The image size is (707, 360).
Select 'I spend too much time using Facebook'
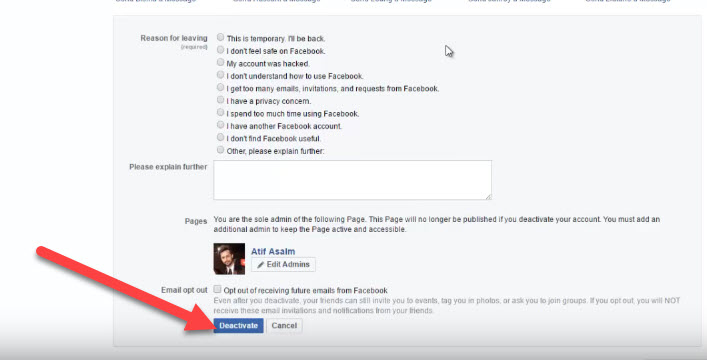(220, 112)
